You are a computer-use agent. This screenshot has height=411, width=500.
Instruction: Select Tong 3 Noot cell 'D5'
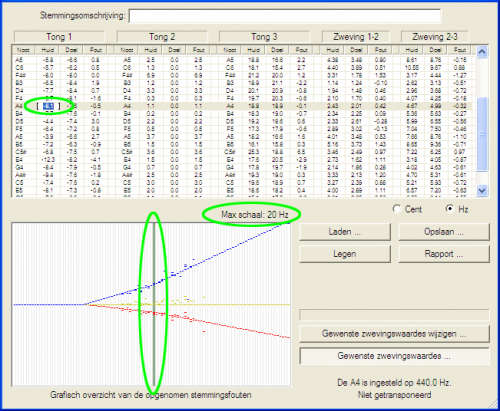(x=230, y=121)
